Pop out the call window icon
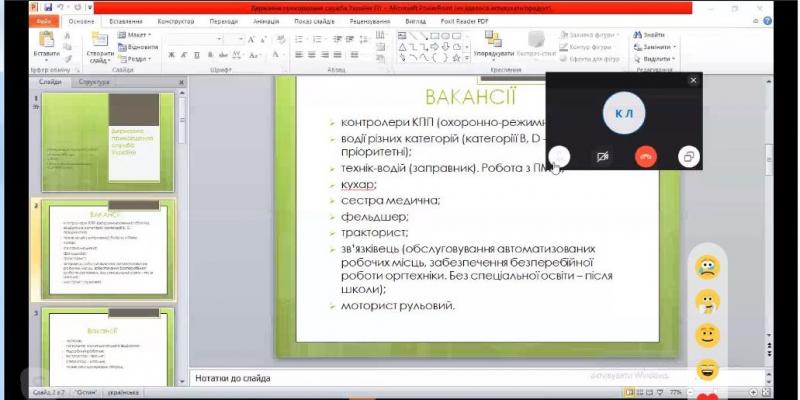Image resolution: width=800 pixels, height=400 pixels. (688, 156)
